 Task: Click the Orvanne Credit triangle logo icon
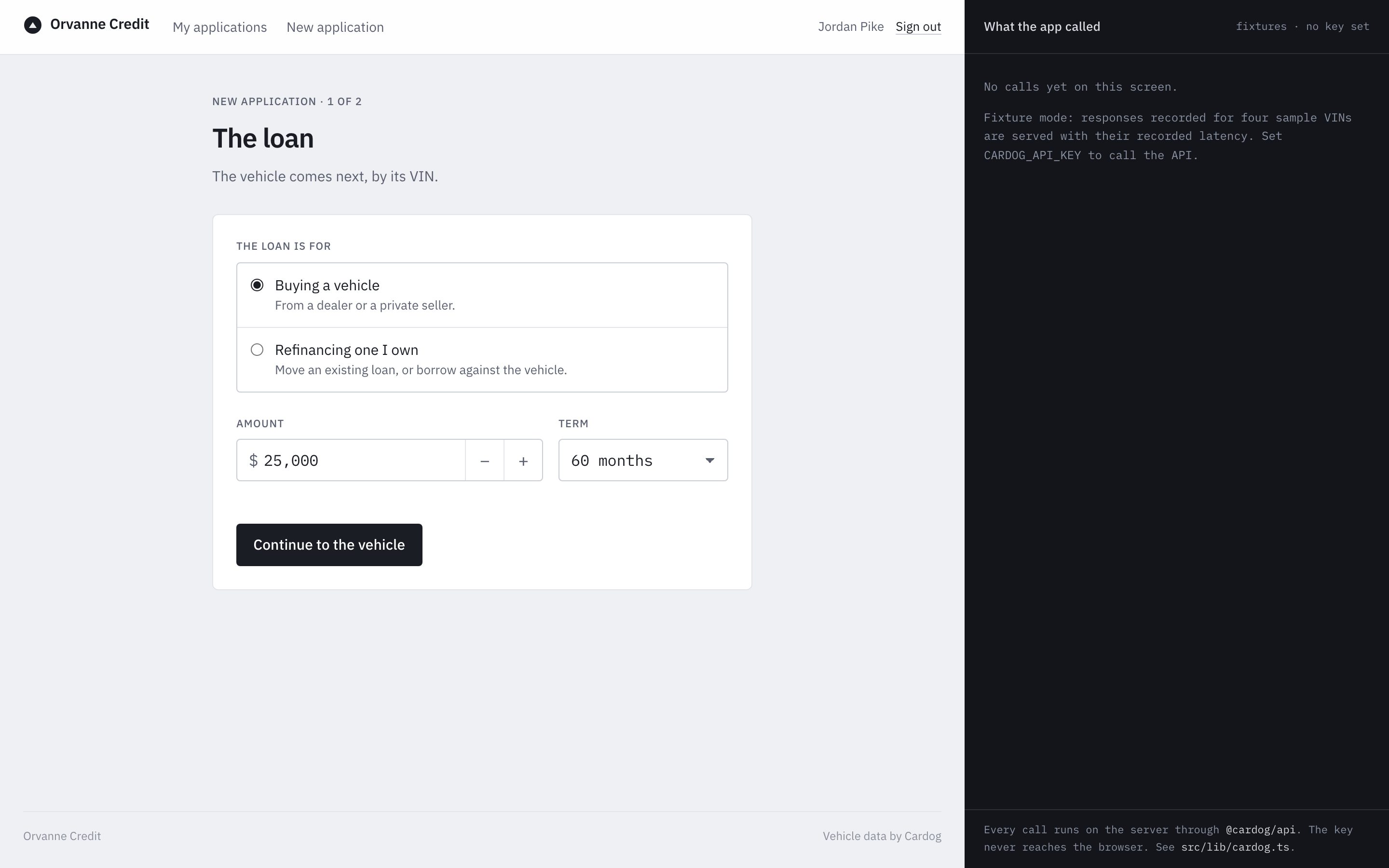point(33,25)
